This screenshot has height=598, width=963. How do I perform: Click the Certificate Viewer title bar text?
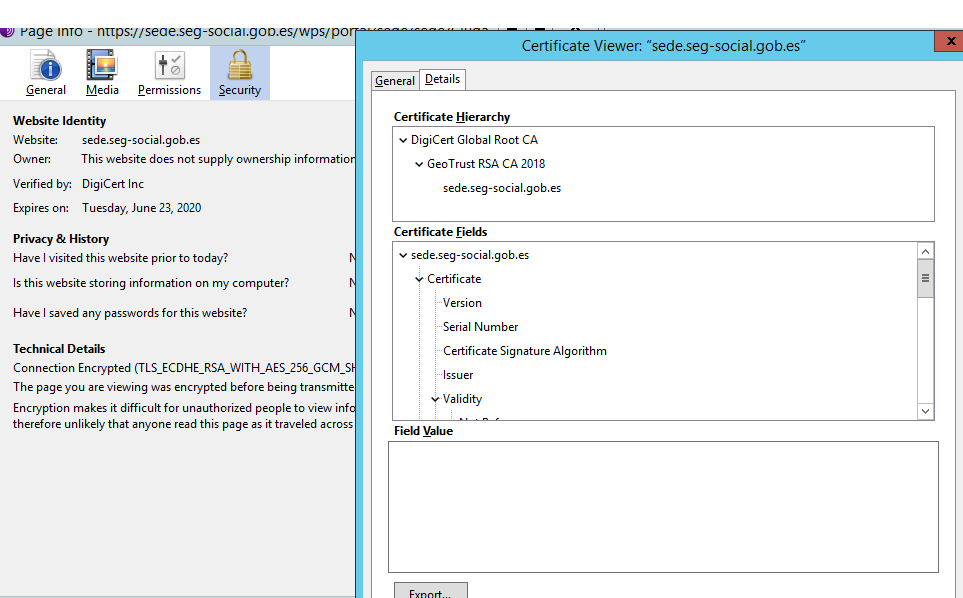pos(663,46)
